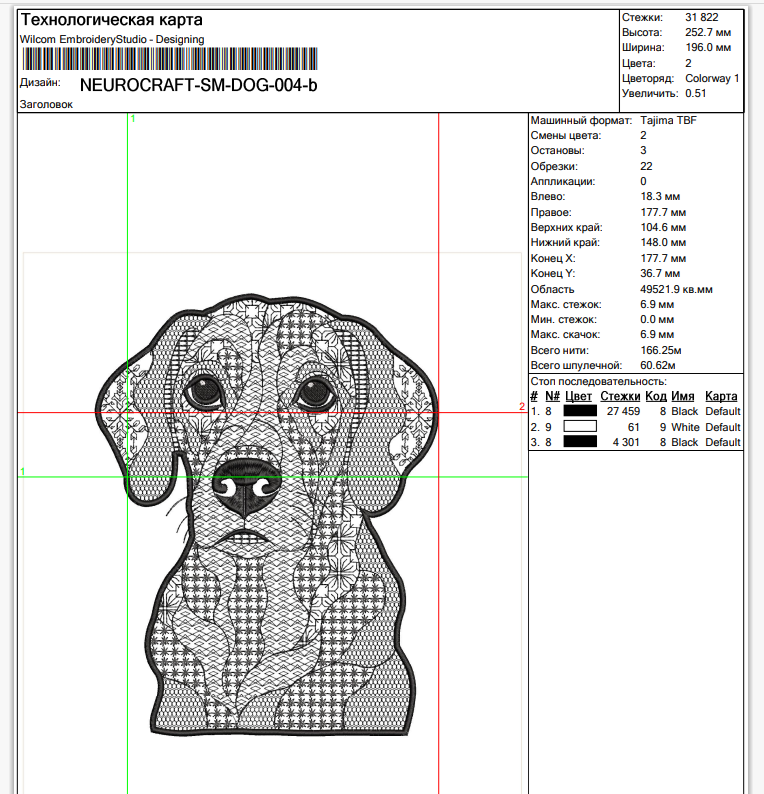
Task: Click the 'Конец X:' label
Action: [553, 259]
